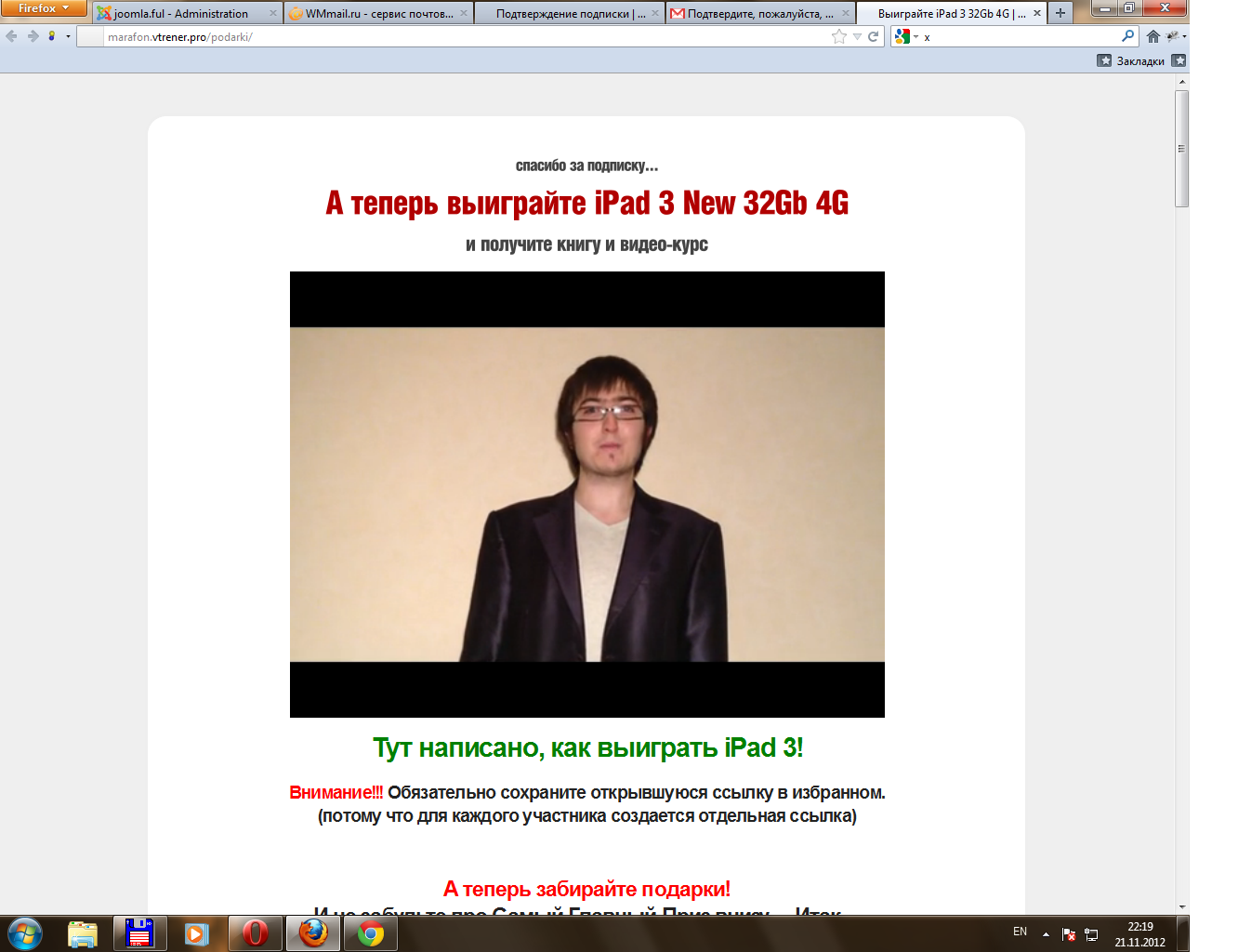Play the video of the man
This screenshot has height=952, width=1238.
587,495
